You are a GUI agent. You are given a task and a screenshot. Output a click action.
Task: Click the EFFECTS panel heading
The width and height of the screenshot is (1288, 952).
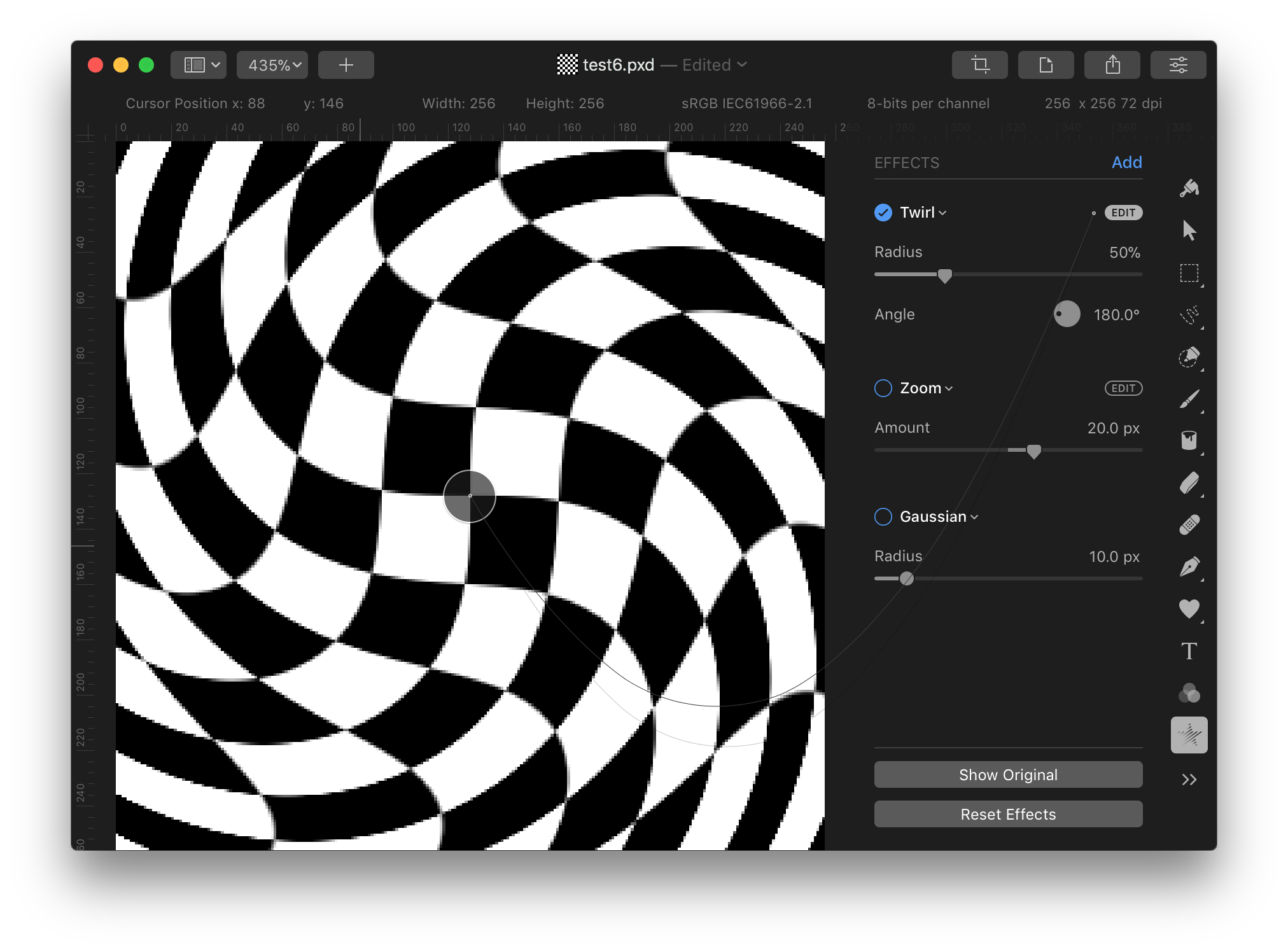point(907,163)
